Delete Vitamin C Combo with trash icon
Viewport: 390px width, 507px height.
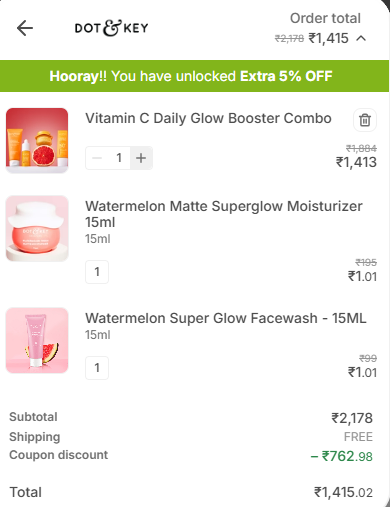(x=365, y=120)
